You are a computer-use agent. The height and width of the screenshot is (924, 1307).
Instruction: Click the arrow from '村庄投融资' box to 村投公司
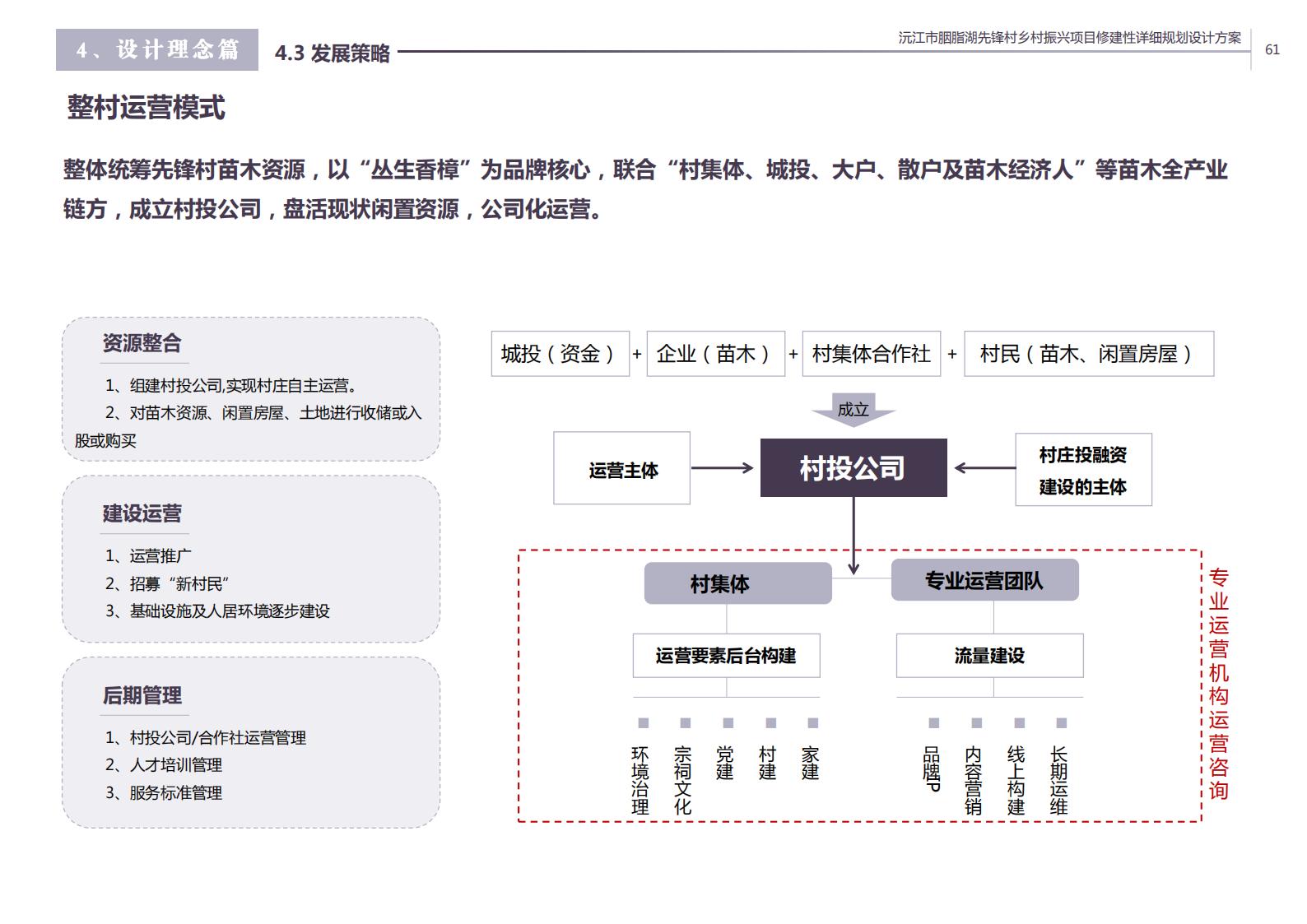(984, 468)
